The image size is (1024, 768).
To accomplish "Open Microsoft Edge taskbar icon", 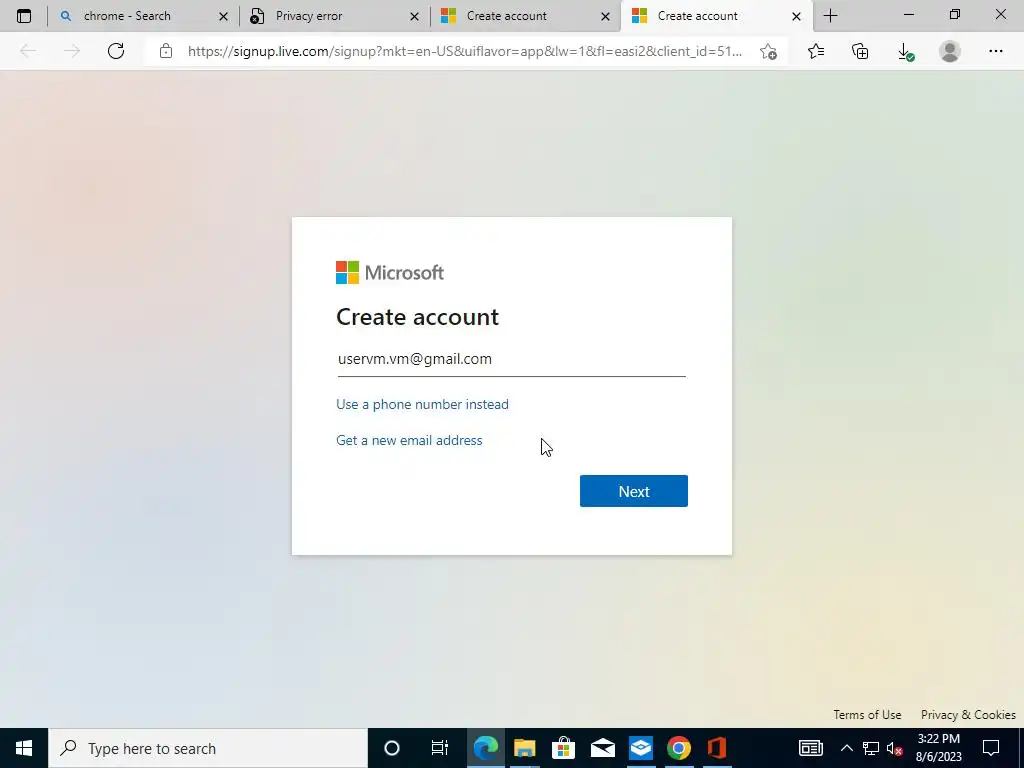I will (485, 748).
